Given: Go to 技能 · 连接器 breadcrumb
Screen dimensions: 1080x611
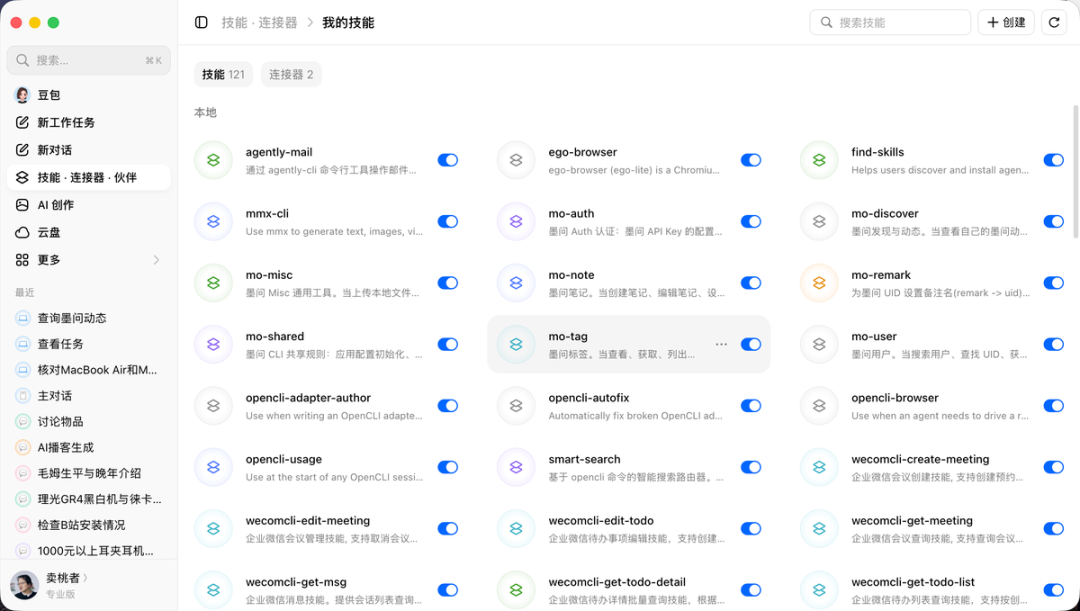Looking at the screenshot, I should [x=260, y=23].
